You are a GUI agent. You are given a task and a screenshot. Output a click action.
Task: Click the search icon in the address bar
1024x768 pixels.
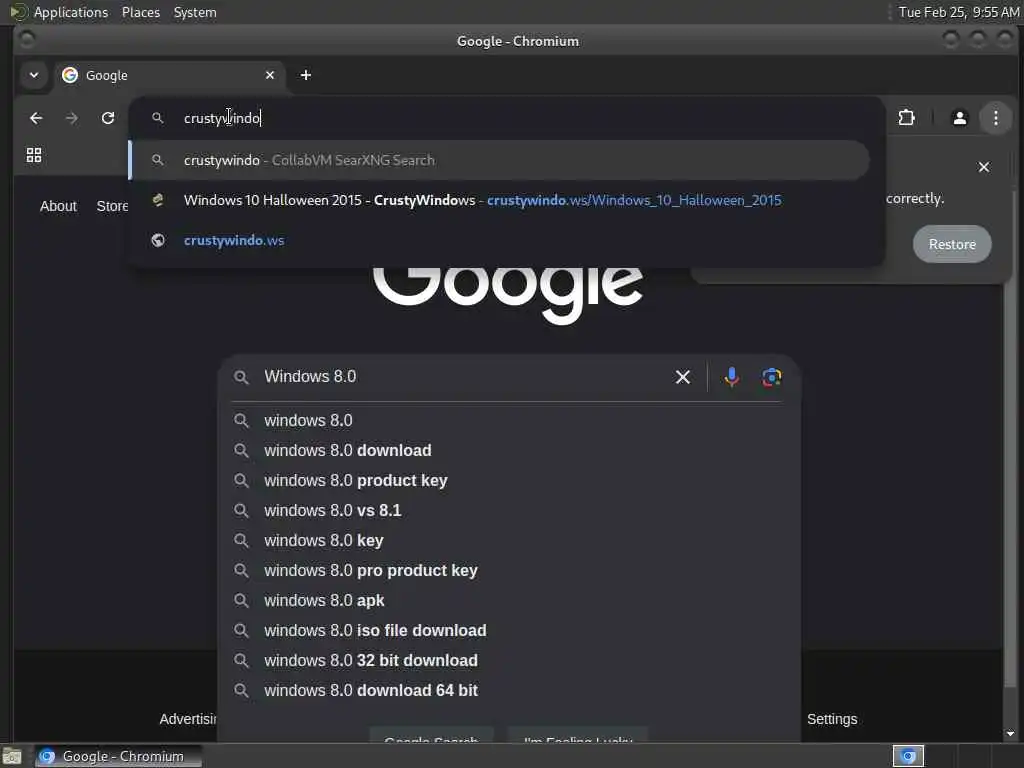pos(157,118)
